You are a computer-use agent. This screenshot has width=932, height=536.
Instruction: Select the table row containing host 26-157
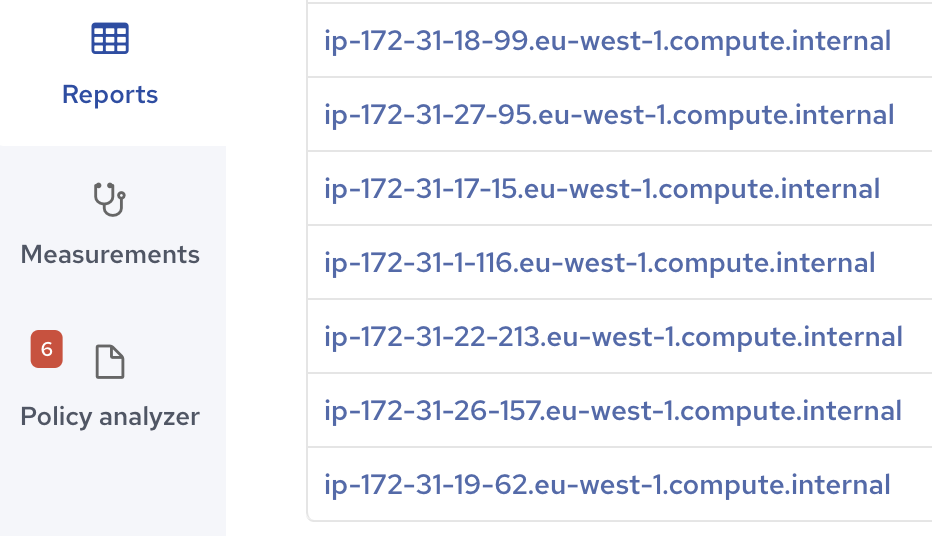coord(619,411)
